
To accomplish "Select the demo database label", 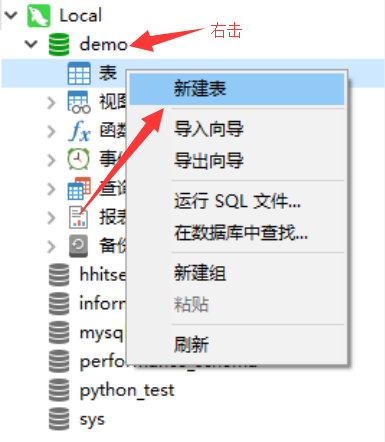I will pos(103,44).
